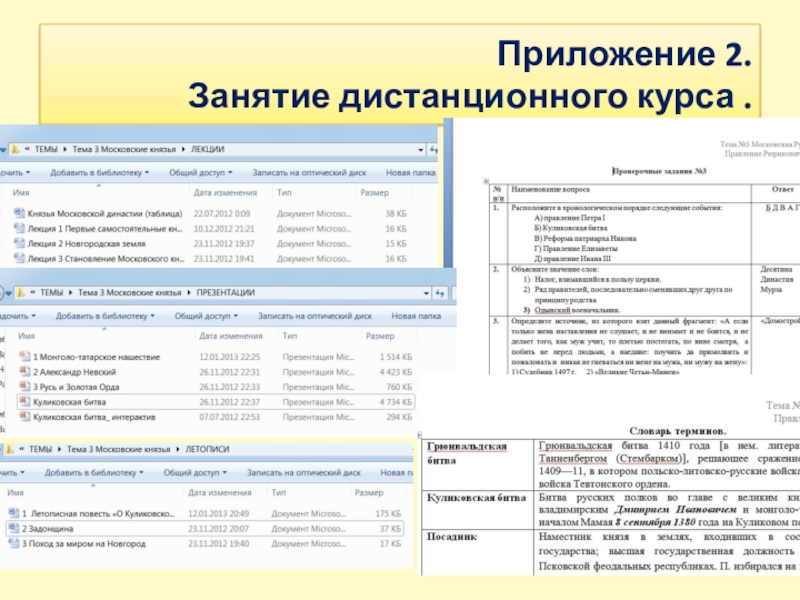Click date 12.01.2013 22:25 in presentations list
This screenshot has width=800, height=600.
(x=230, y=357)
